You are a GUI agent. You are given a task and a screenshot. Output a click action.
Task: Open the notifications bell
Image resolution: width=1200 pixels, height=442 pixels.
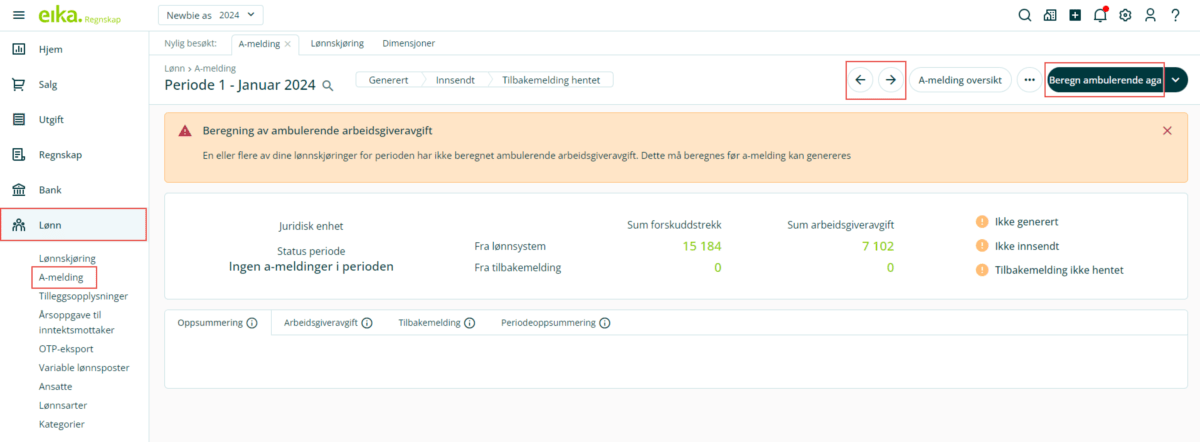[x=1100, y=15]
